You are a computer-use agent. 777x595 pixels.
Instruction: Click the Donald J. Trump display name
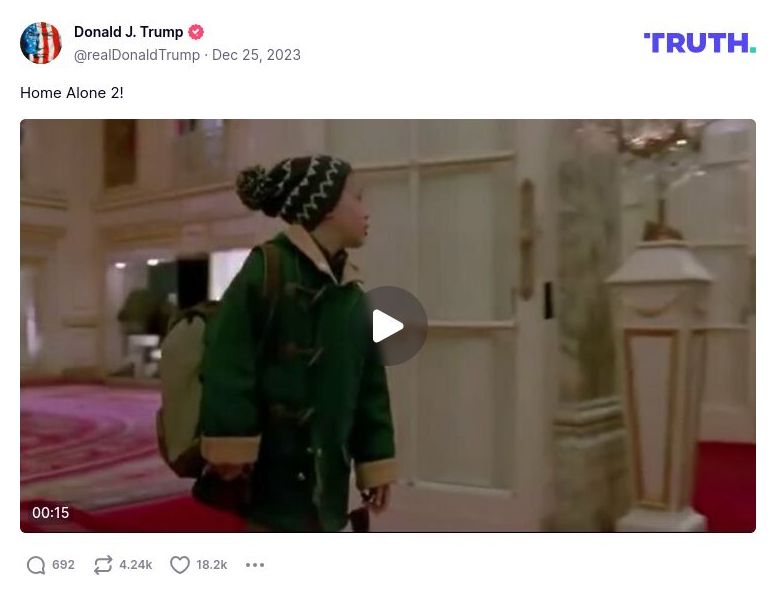[128, 32]
